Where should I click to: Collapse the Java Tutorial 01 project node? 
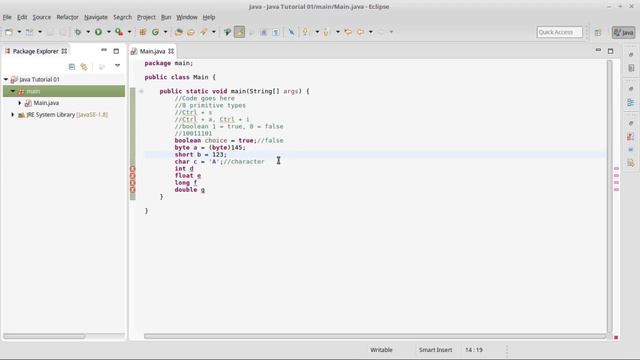tap(6, 79)
